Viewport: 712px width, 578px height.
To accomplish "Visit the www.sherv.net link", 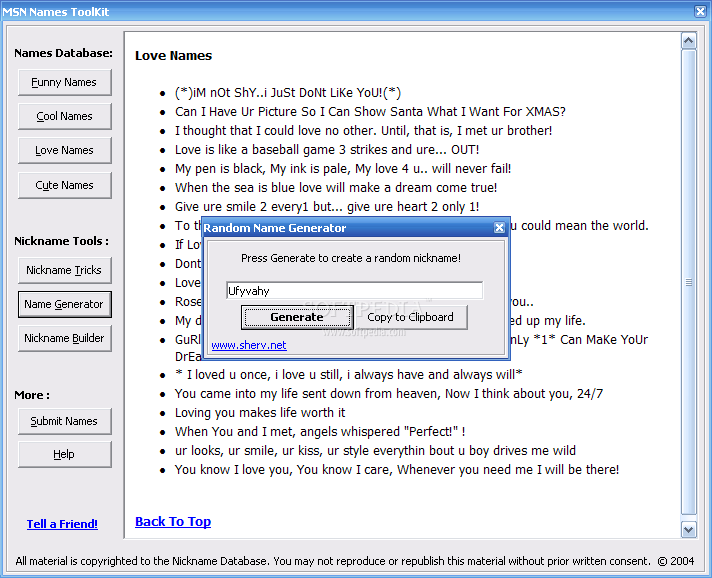I will pyautogui.click(x=249, y=345).
